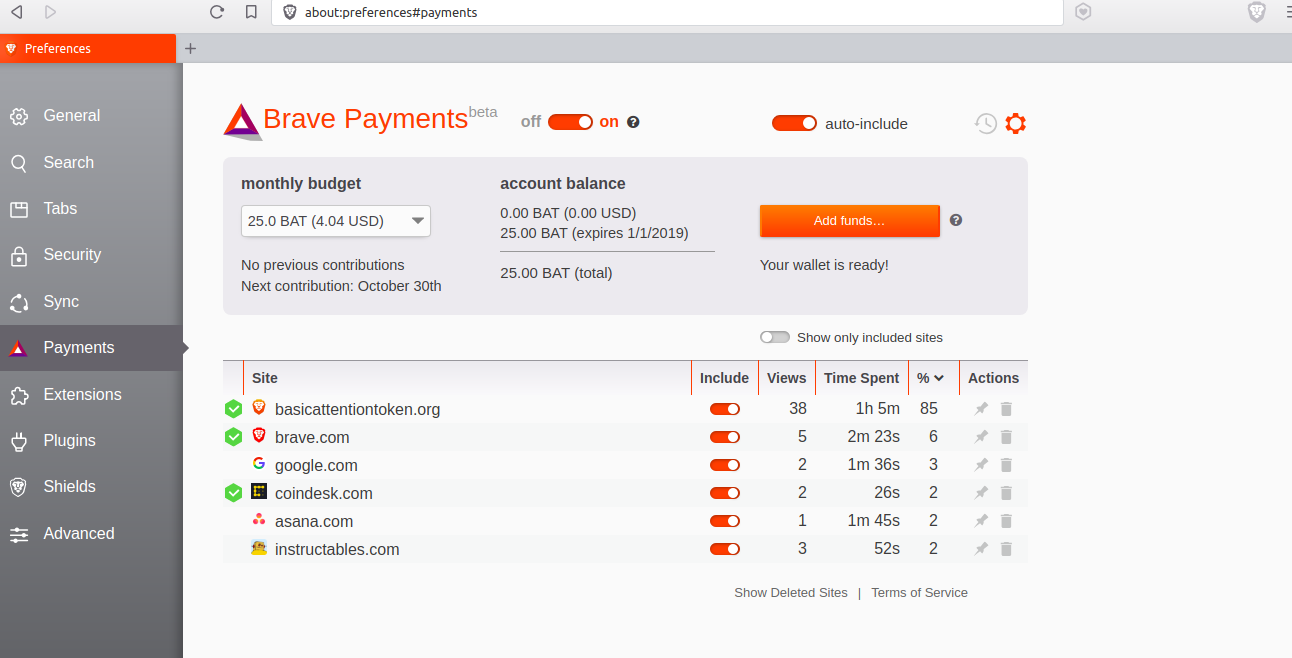Delete instructables.com from the list
The height and width of the screenshot is (658, 1292).
[x=1006, y=549]
